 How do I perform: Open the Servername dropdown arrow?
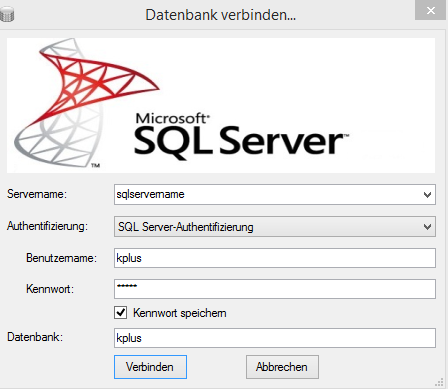427,195
